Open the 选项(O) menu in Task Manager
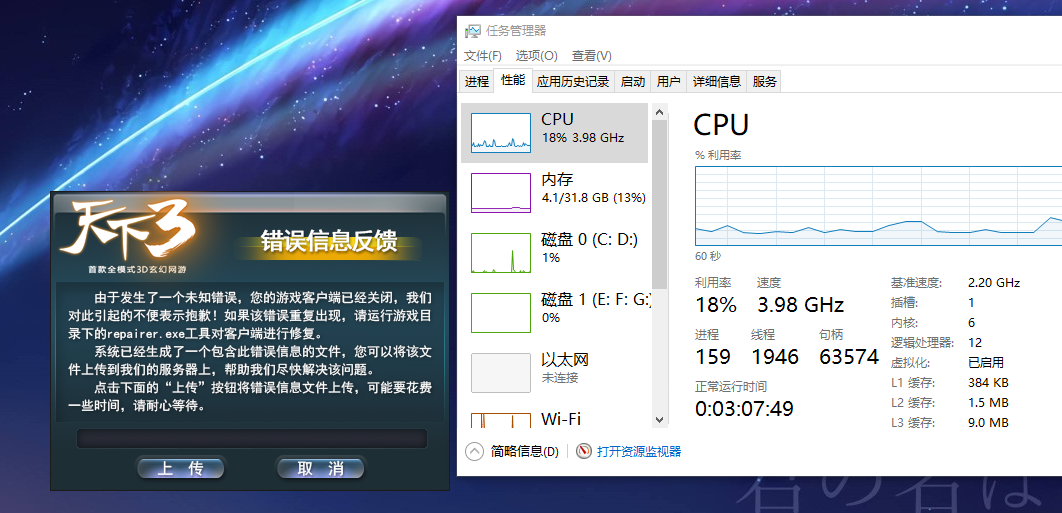The image size is (1062, 513). (x=536, y=56)
